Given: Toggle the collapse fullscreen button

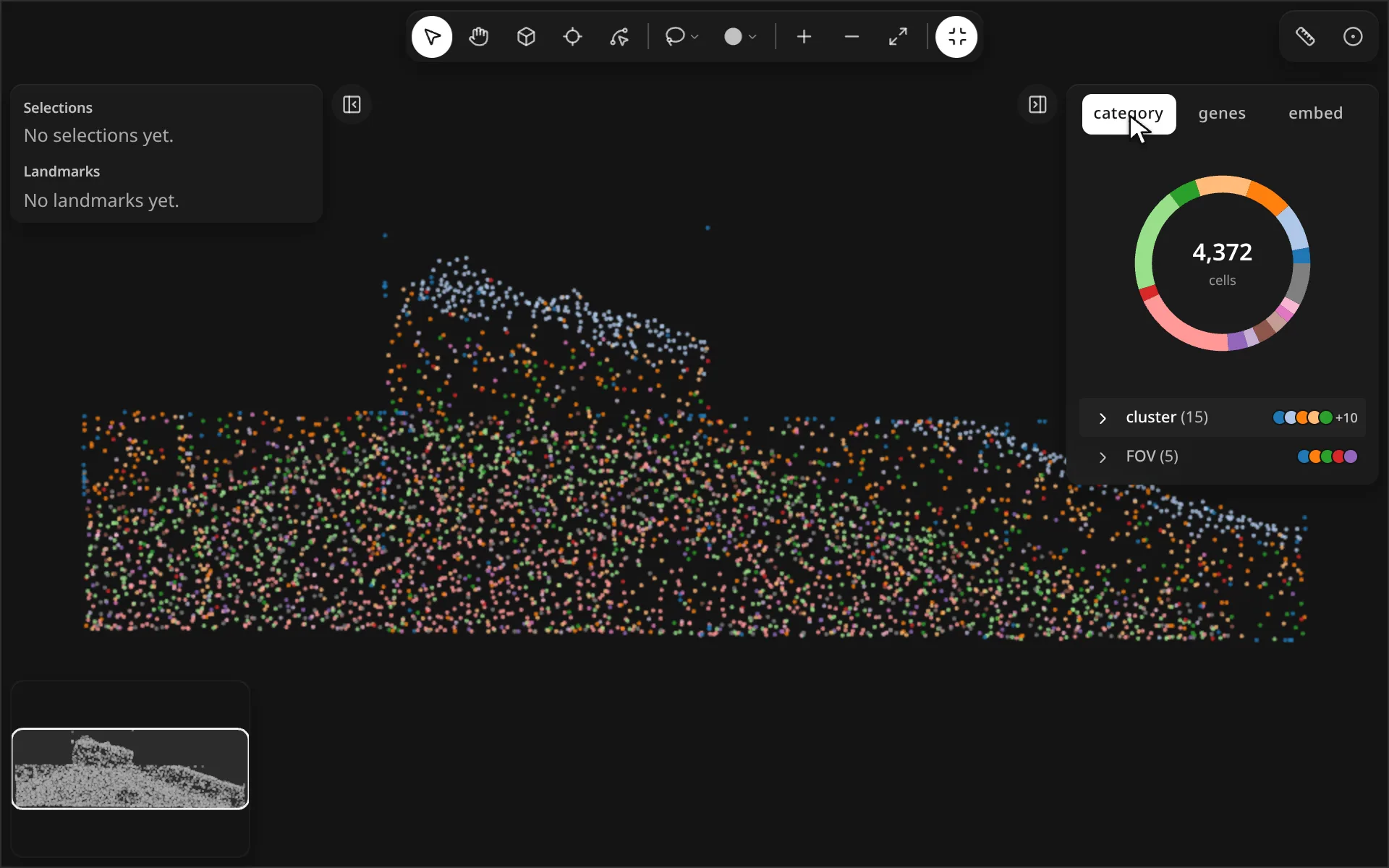Looking at the screenshot, I should [956, 37].
